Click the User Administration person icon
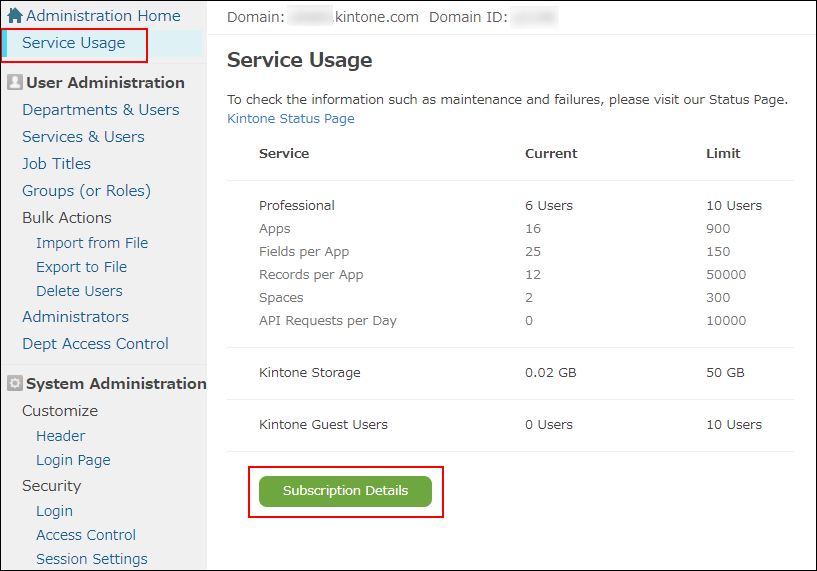817x571 pixels. point(15,83)
